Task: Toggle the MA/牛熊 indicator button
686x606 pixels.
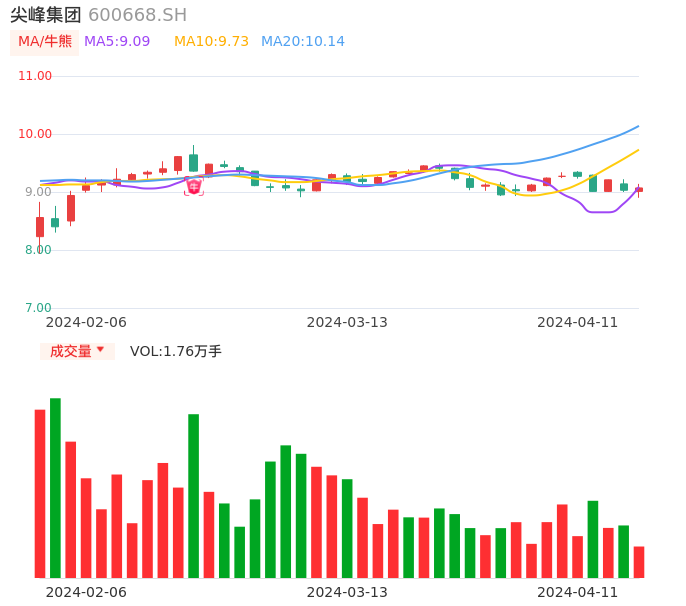Action: tap(45, 42)
